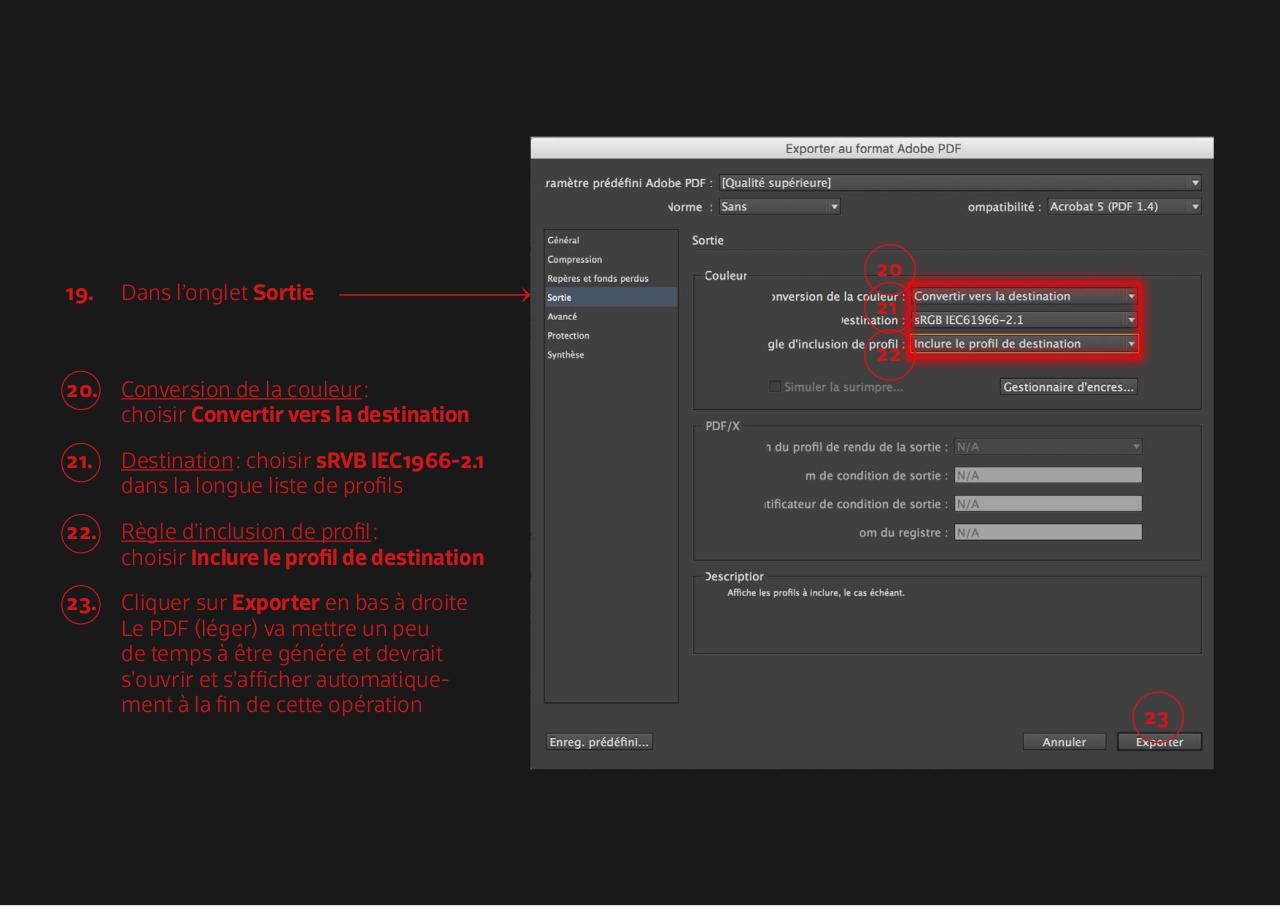
Task: Show the Synthèse section
Action: pos(566,354)
